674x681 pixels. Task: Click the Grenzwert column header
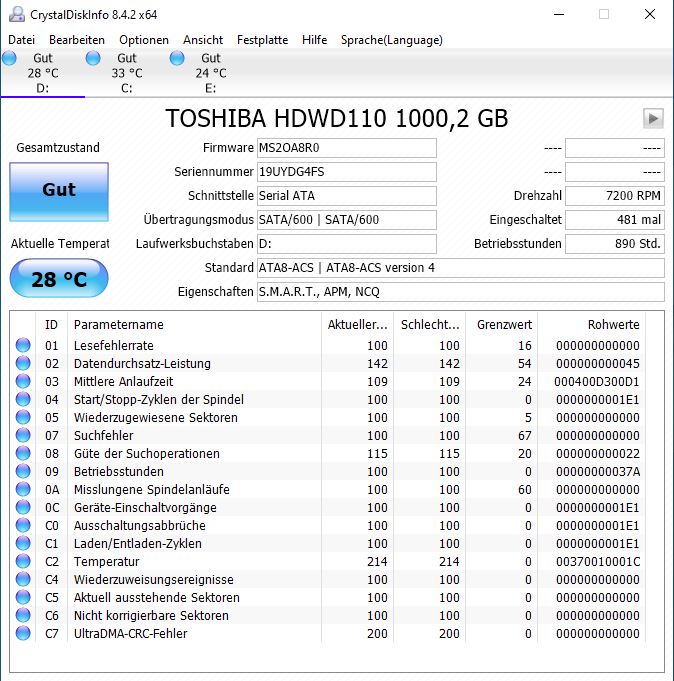coord(502,324)
